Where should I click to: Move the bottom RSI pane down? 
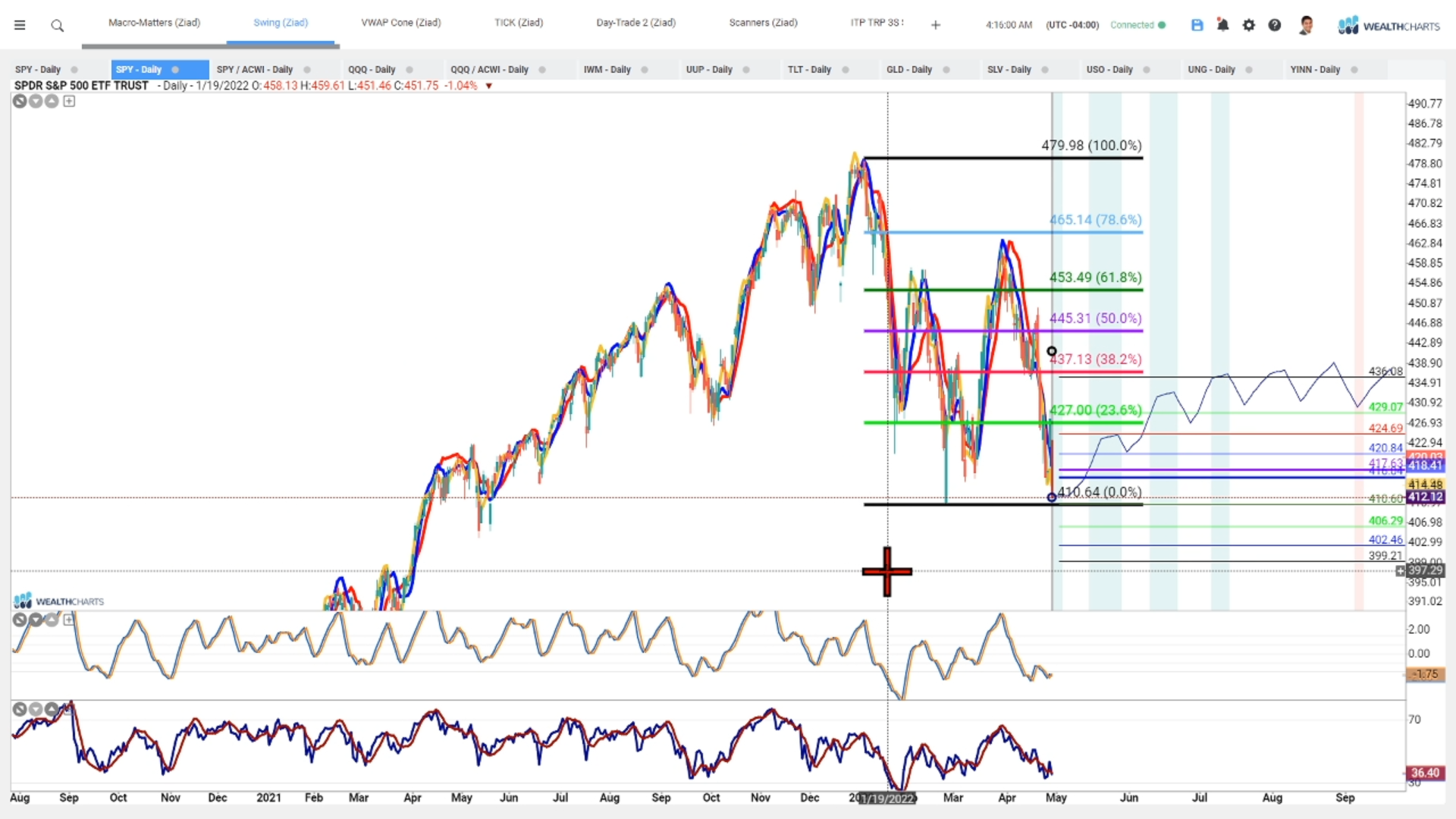point(36,709)
